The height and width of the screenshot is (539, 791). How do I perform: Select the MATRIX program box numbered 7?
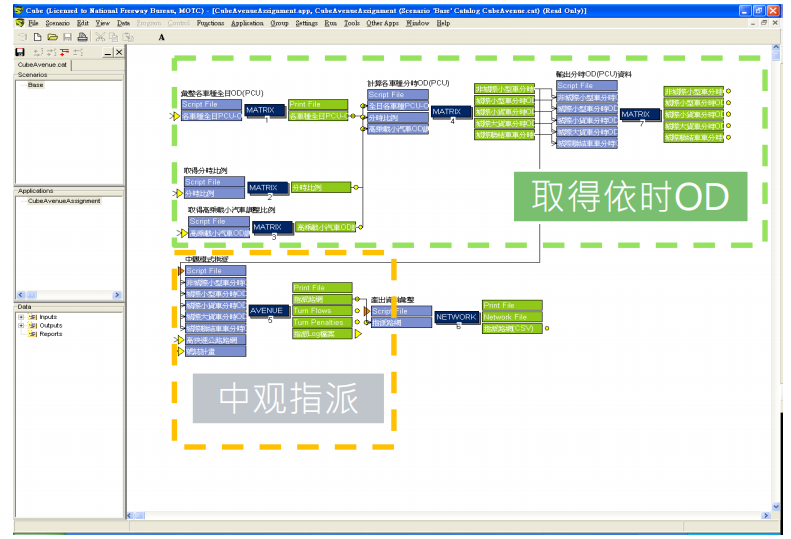click(x=640, y=114)
